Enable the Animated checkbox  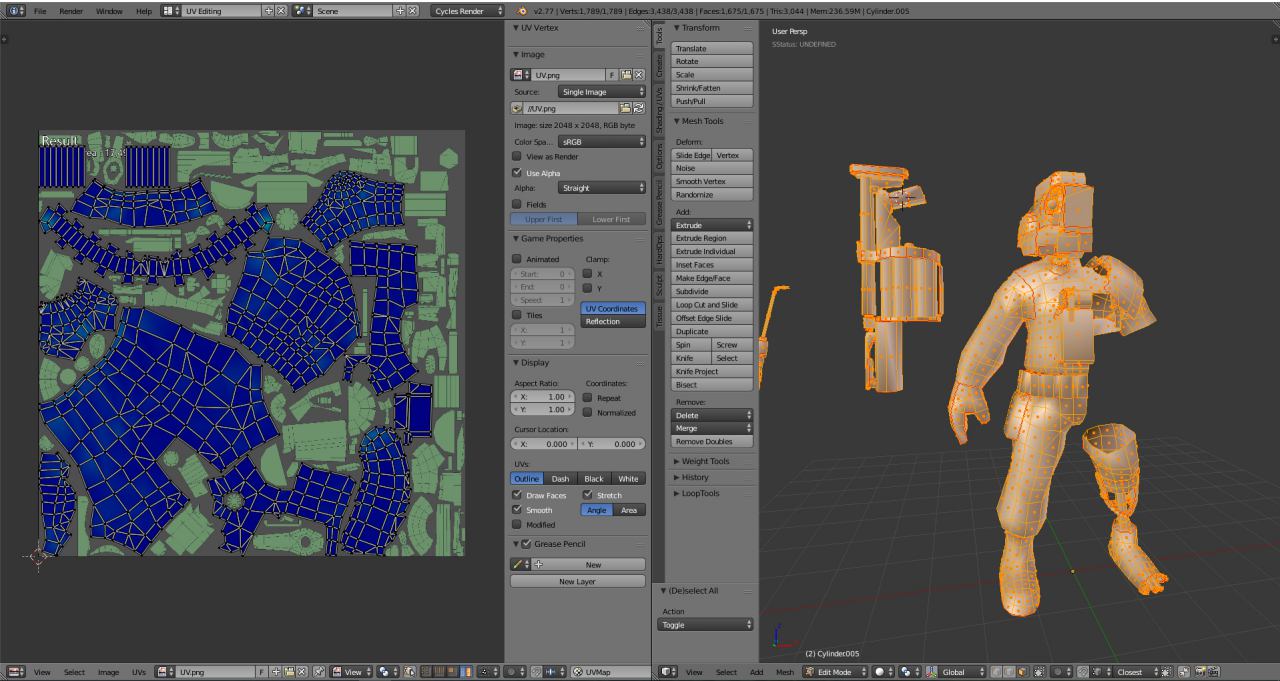coord(517,259)
